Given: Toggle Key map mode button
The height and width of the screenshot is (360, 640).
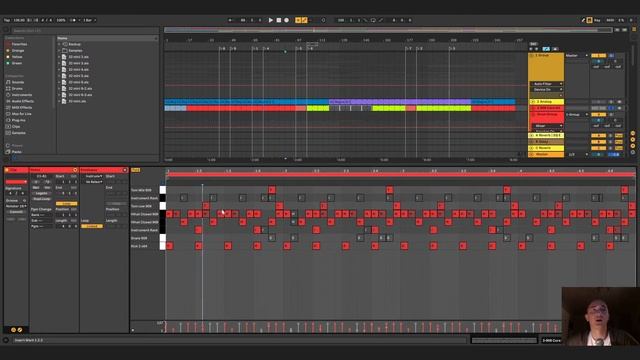Looking at the screenshot, I should point(598,20).
